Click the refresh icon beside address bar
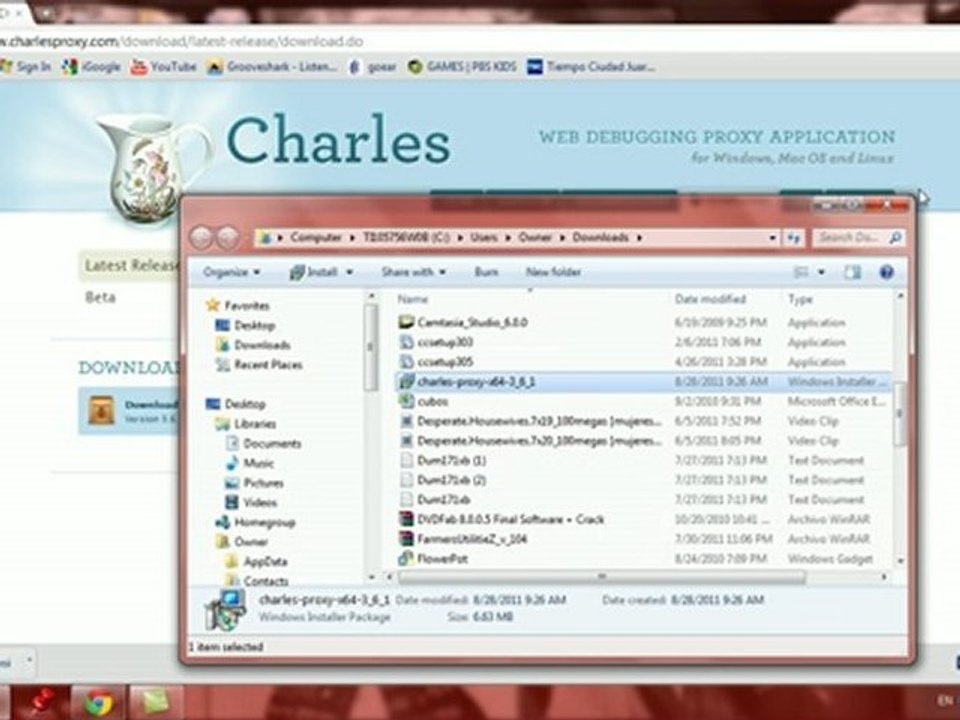 [x=794, y=238]
